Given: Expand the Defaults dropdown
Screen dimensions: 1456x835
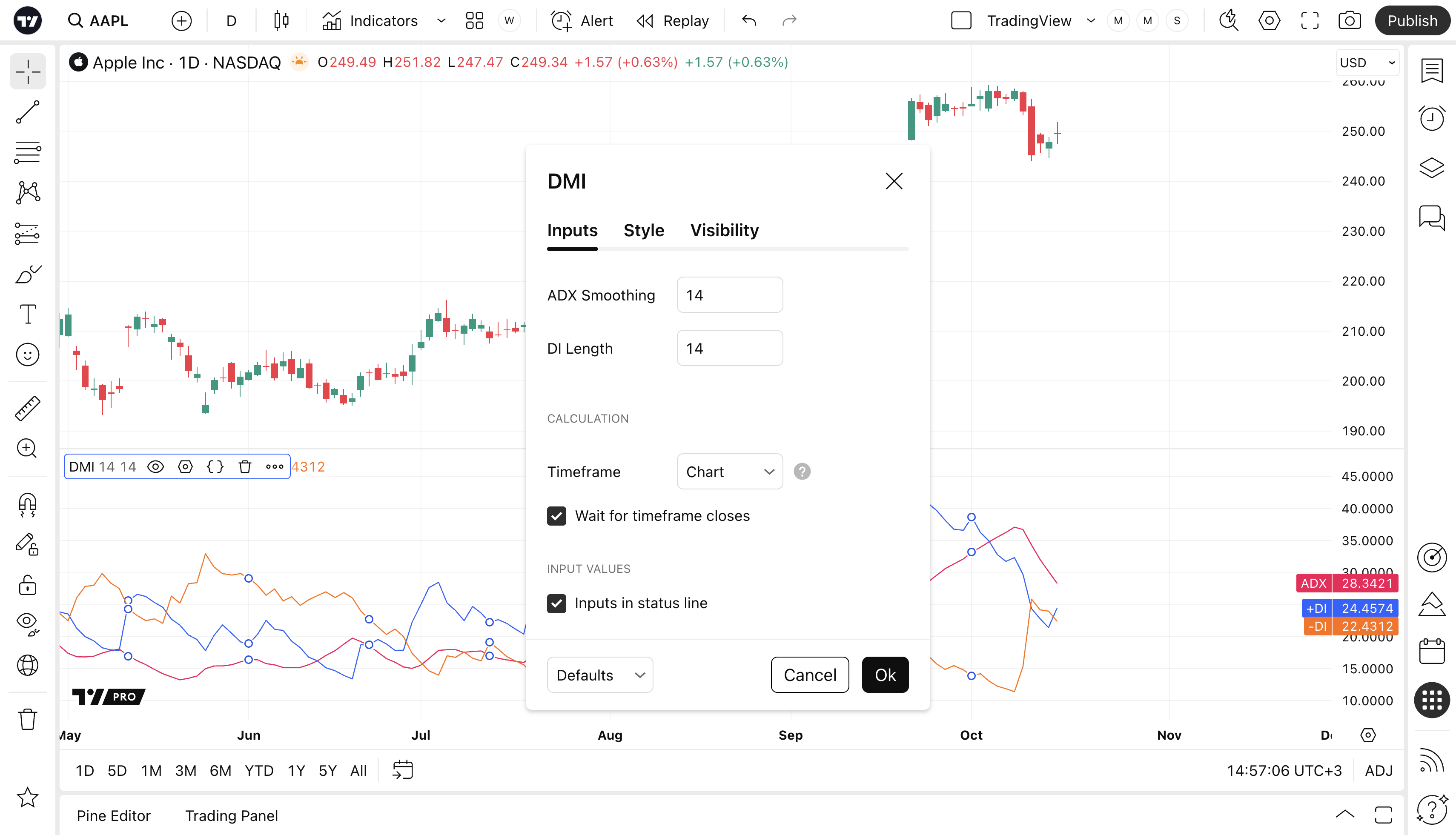Looking at the screenshot, I should 599,675.
